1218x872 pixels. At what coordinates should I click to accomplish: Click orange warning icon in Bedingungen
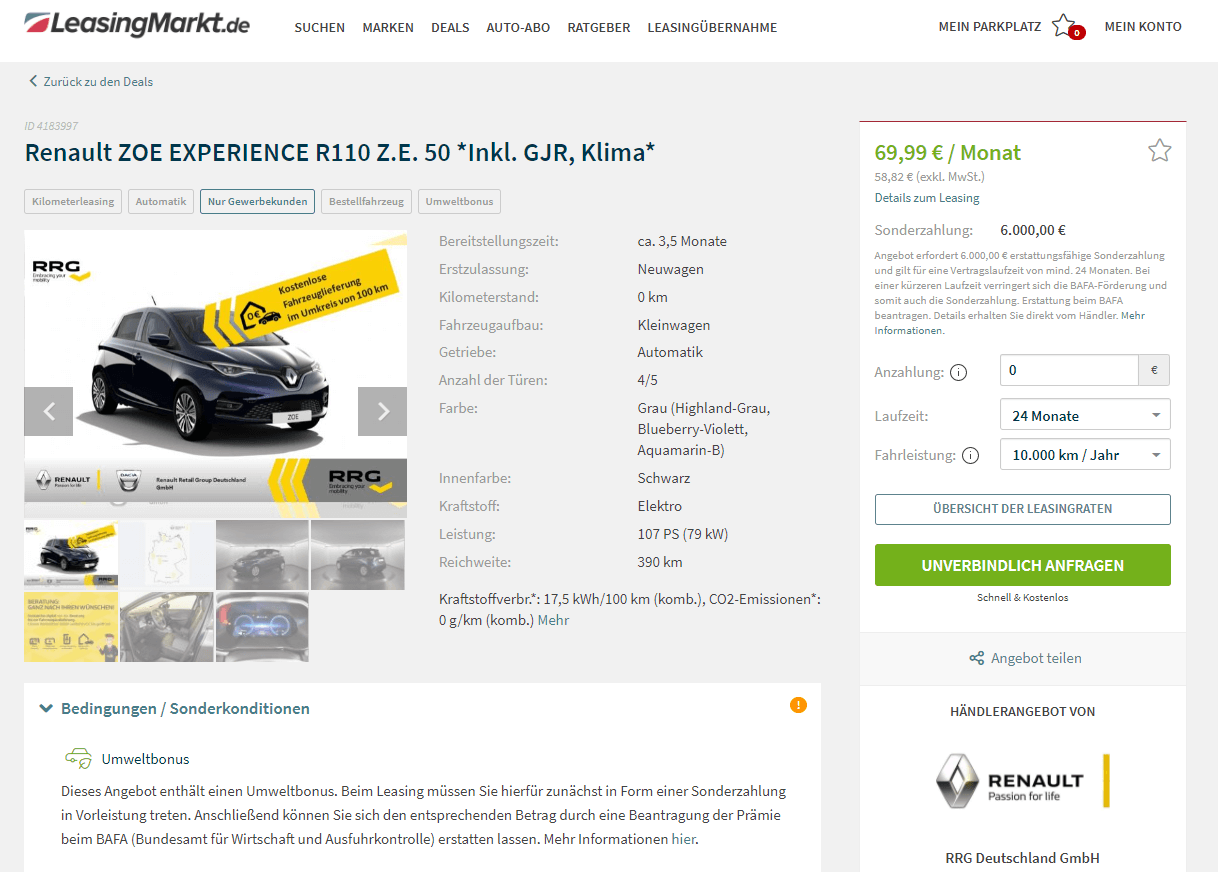tap(798, 705)
